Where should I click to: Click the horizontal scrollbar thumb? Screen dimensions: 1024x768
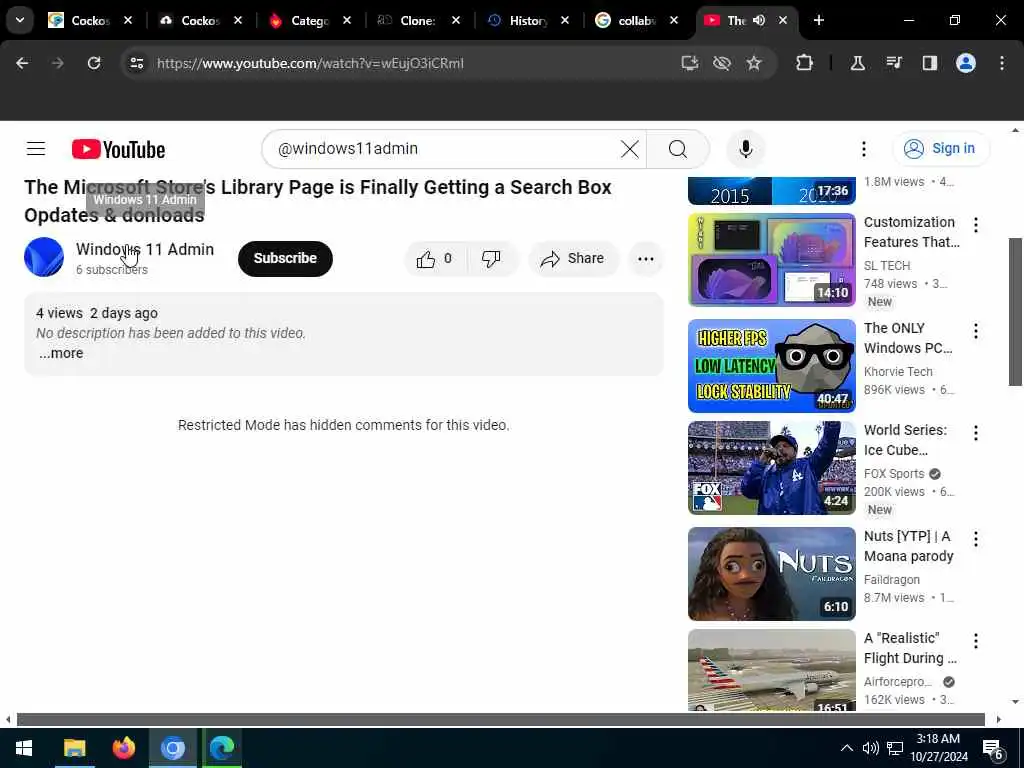(x=500, y=720)
